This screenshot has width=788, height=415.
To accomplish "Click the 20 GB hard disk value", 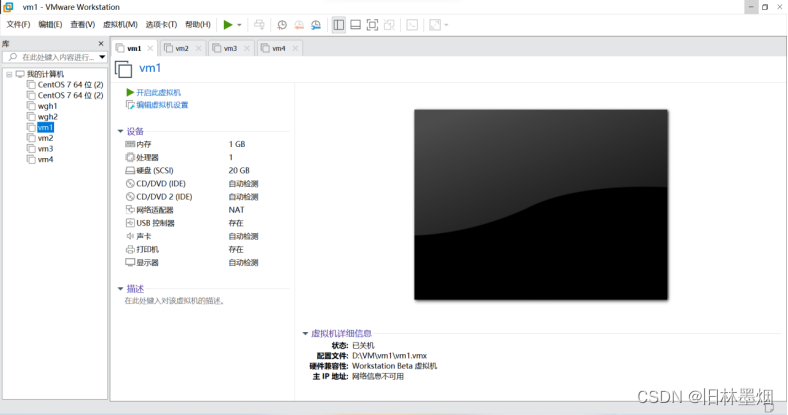I will pyautogui.click(x=239, y=170).
